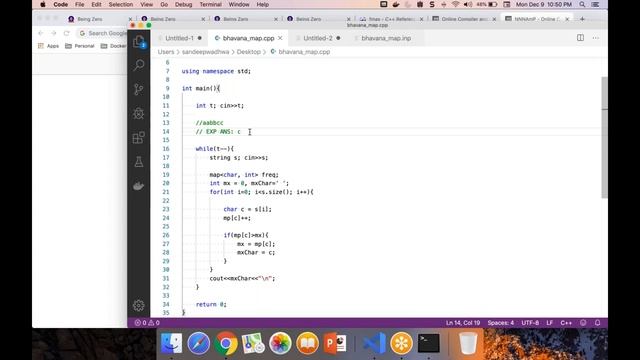This screenshot has width=640, height=360.
Task: Change LF end-of-line sequence
Action: [x=550, y=323]
